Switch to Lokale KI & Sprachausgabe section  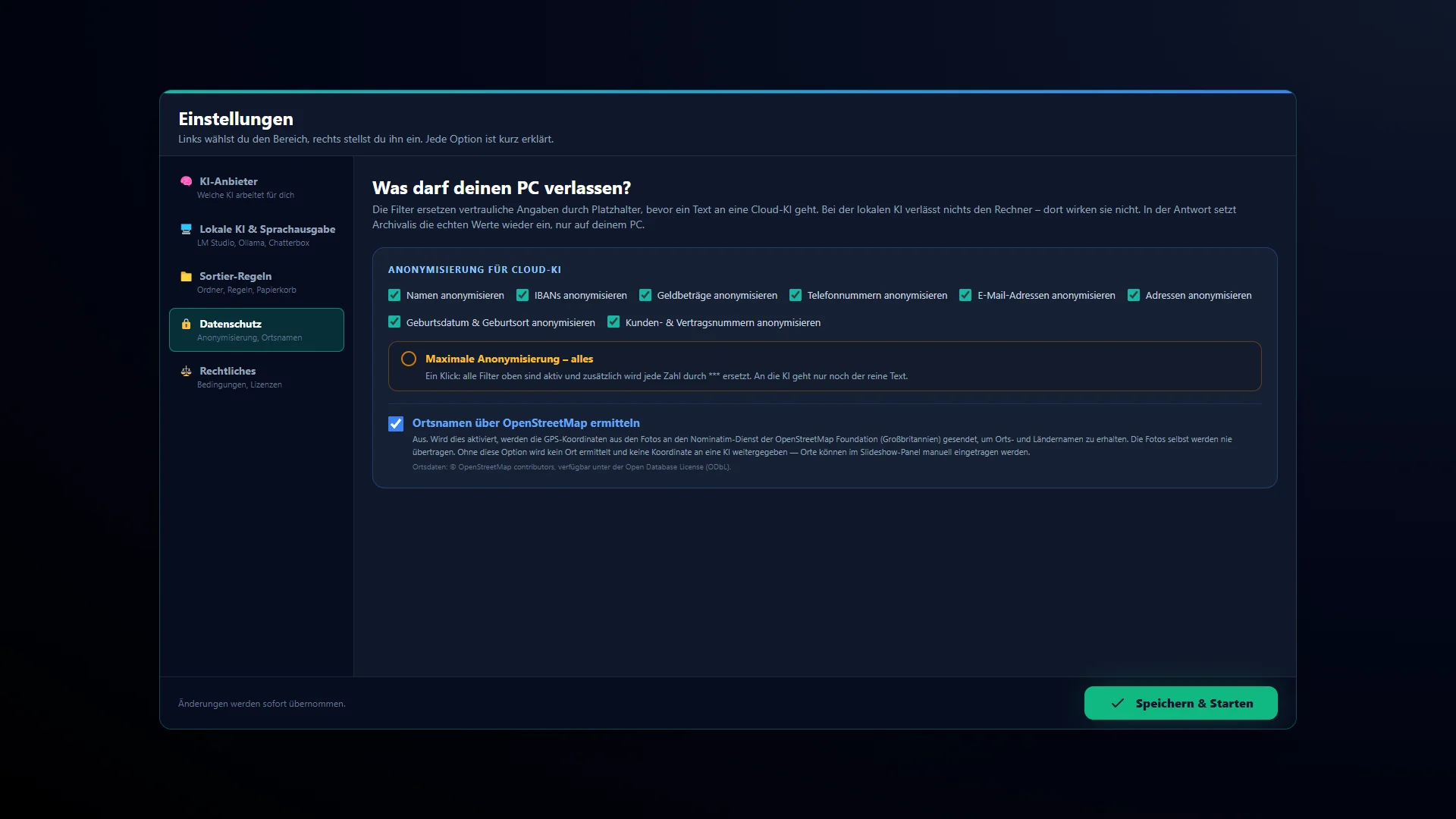(x=256, y=235)
